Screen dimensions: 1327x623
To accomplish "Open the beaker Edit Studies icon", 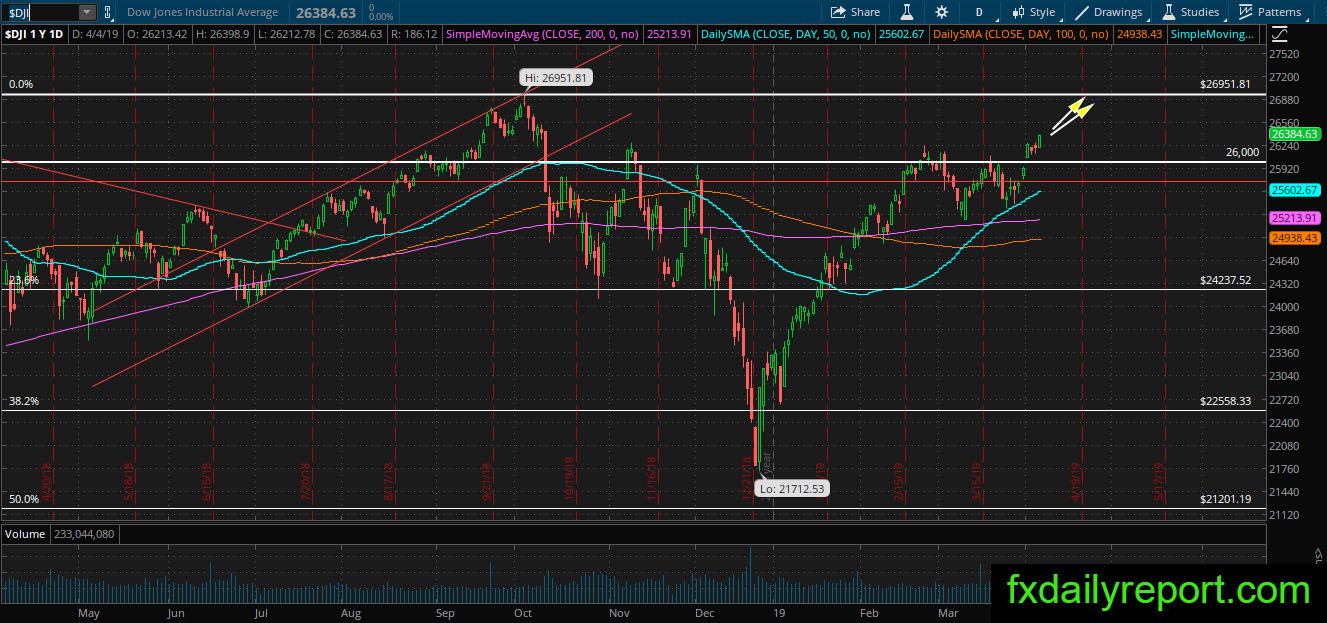I will coord(907,12).
